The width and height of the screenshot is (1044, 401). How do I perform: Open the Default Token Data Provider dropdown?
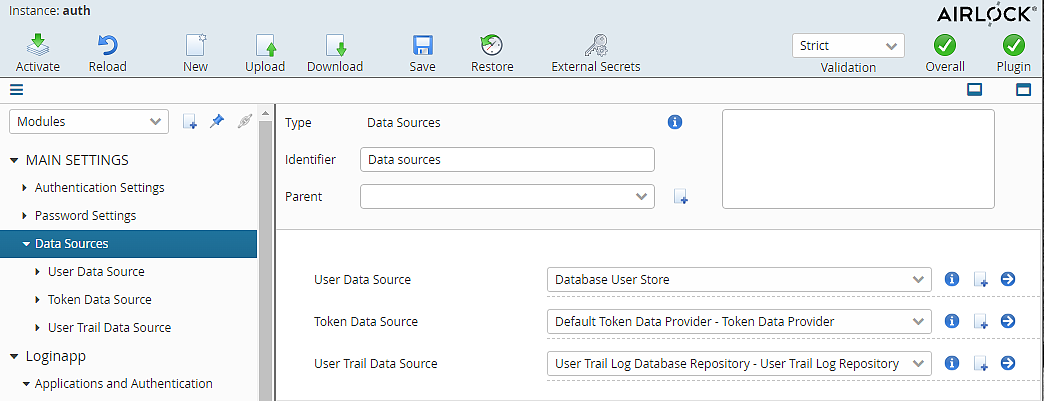tap(739, 322)
